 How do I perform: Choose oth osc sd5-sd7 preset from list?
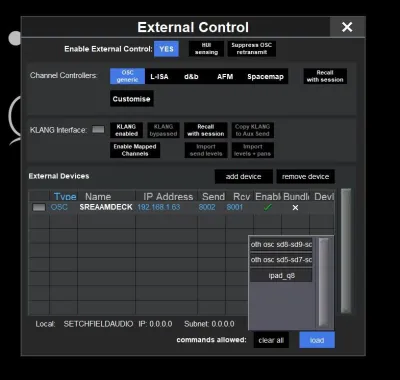point(281,260)
